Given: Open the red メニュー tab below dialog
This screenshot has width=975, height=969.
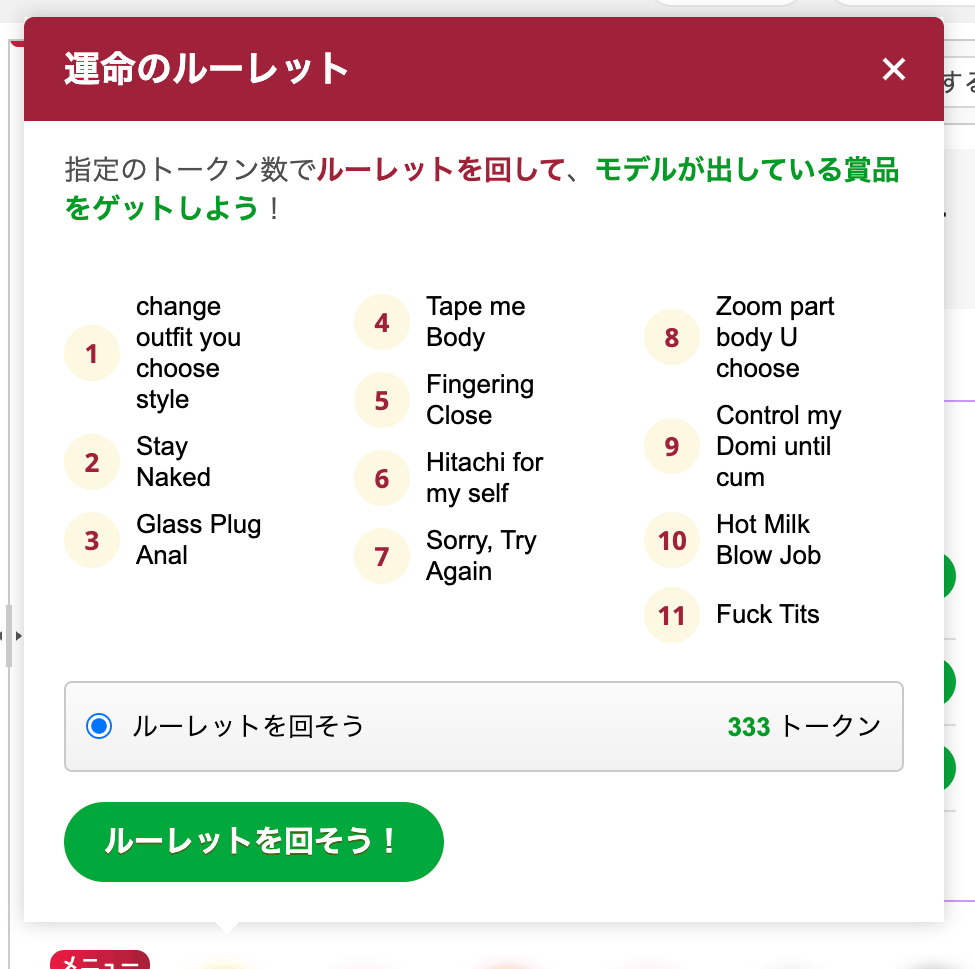Looking at the screenshot, I should [99, 961].
